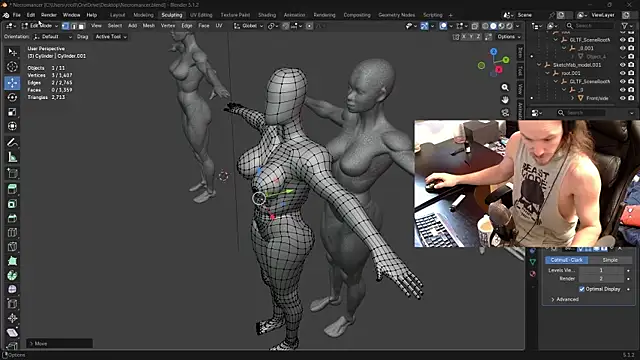Switch to the UV Editing workspace tab
Image resolution: width=640 pixels, height=360 pixels.
click(201, 15)
